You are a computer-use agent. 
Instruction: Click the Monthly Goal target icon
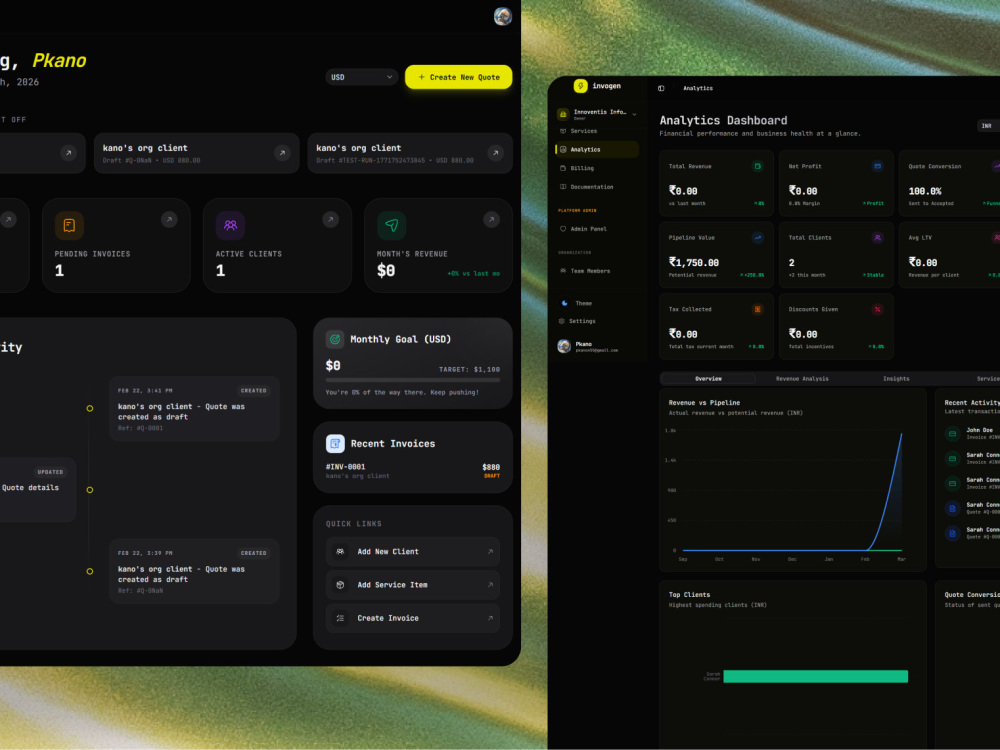point(335,339)
